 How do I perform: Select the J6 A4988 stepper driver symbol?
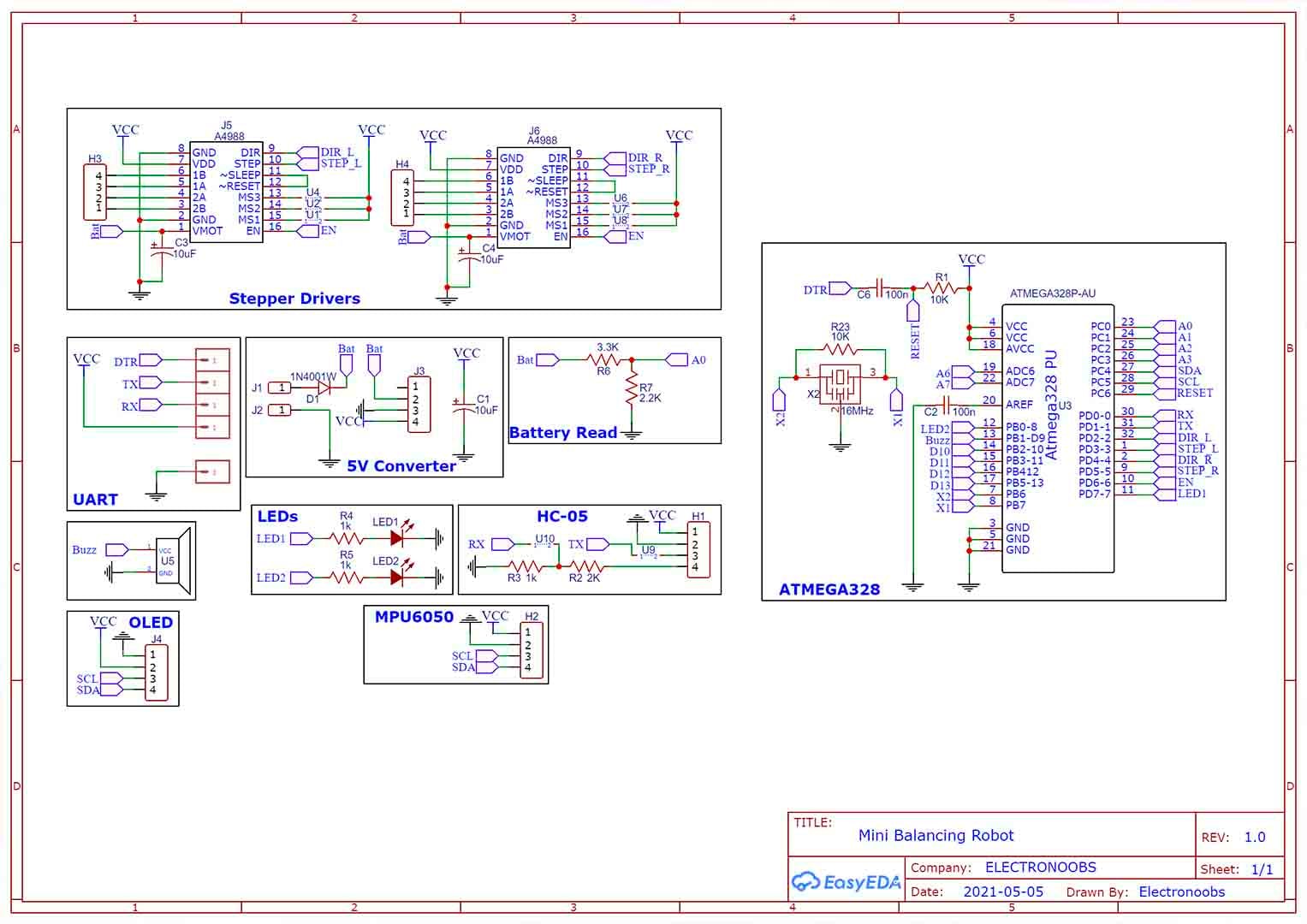coord(534,198)
